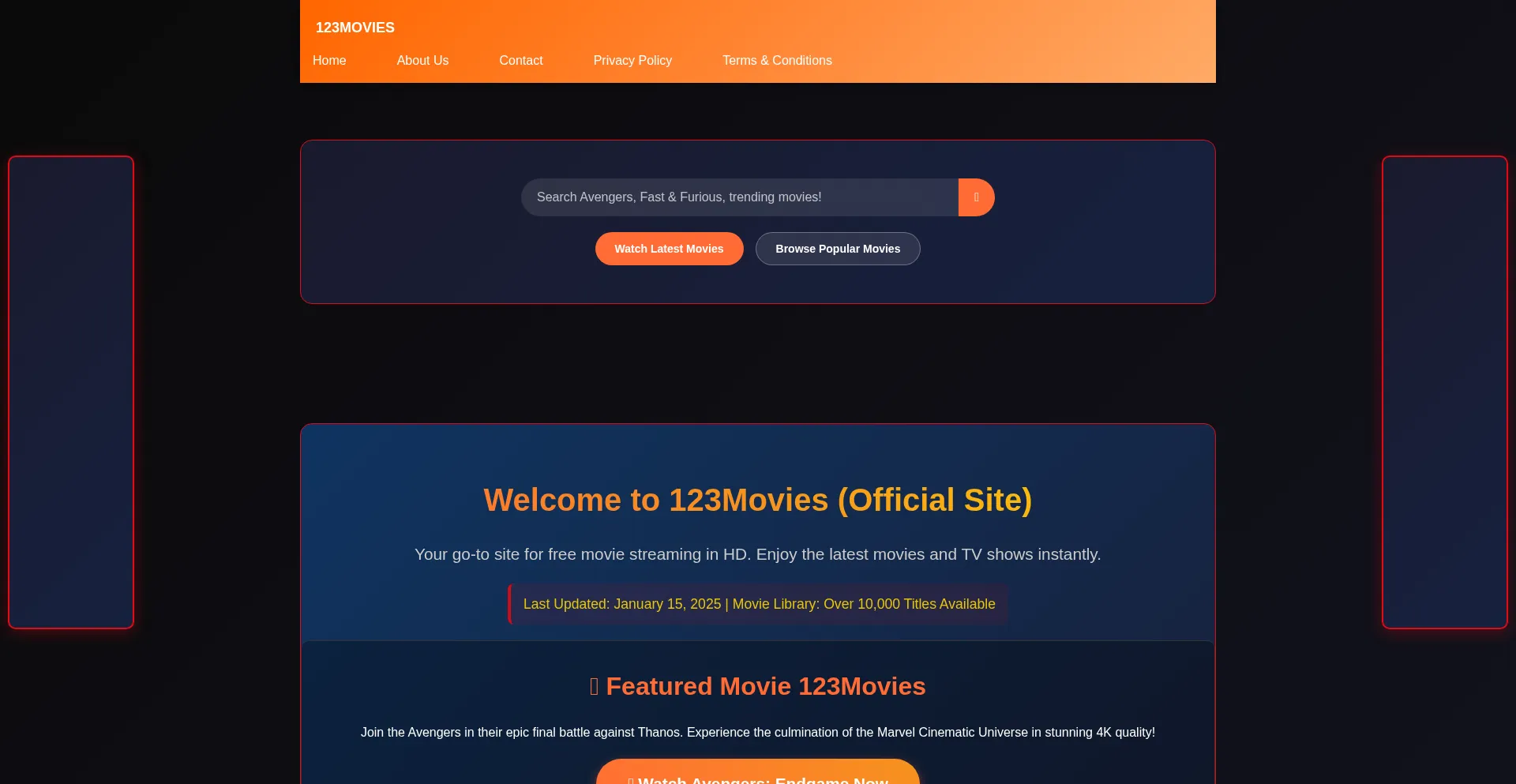The width and height of the screenshot is (1516, 784).
Task: Click the 123MOVIES site logo
Action: click(355, 28)
